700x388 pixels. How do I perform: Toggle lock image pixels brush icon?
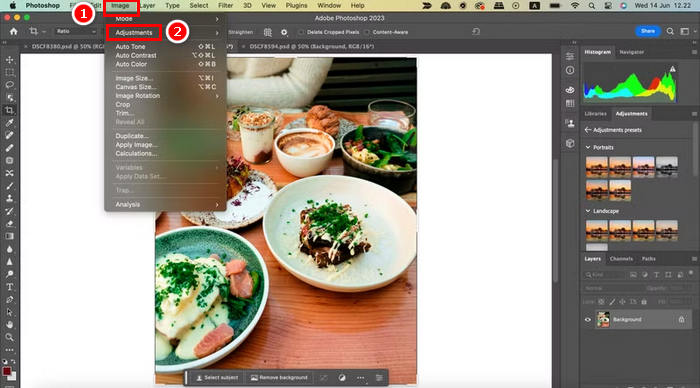point(612,302)
